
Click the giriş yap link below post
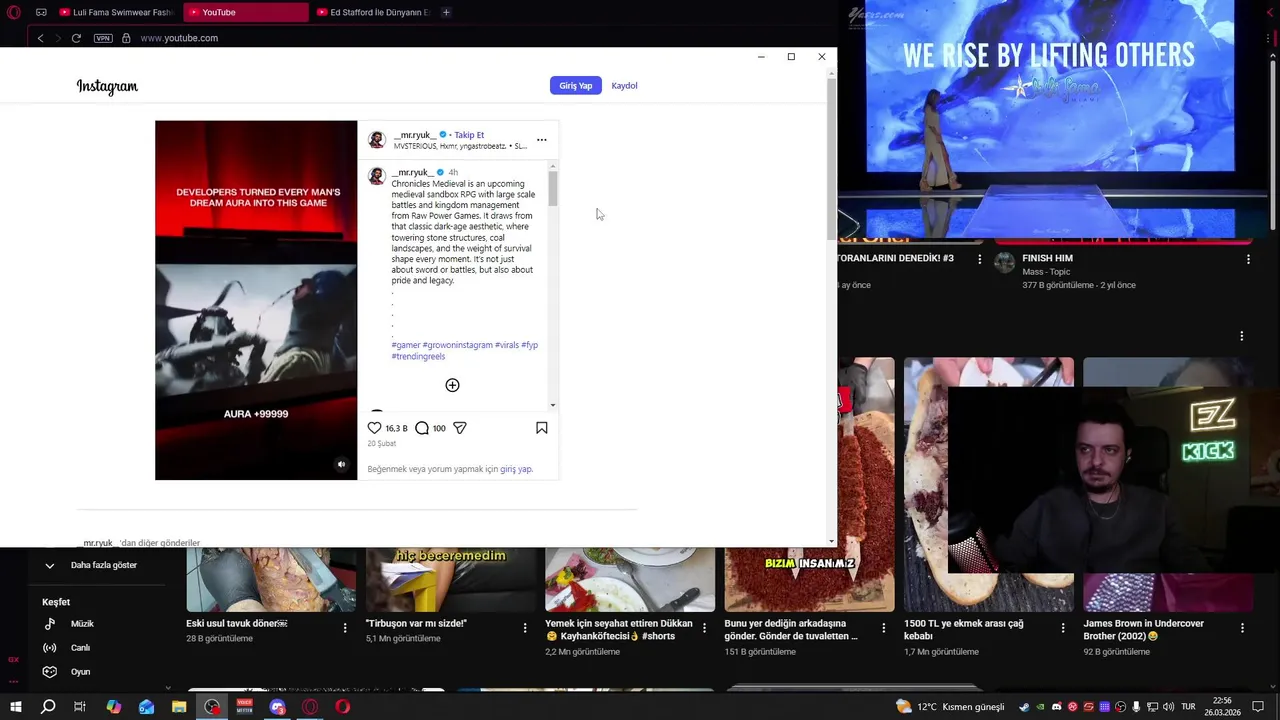coord(516,469)
